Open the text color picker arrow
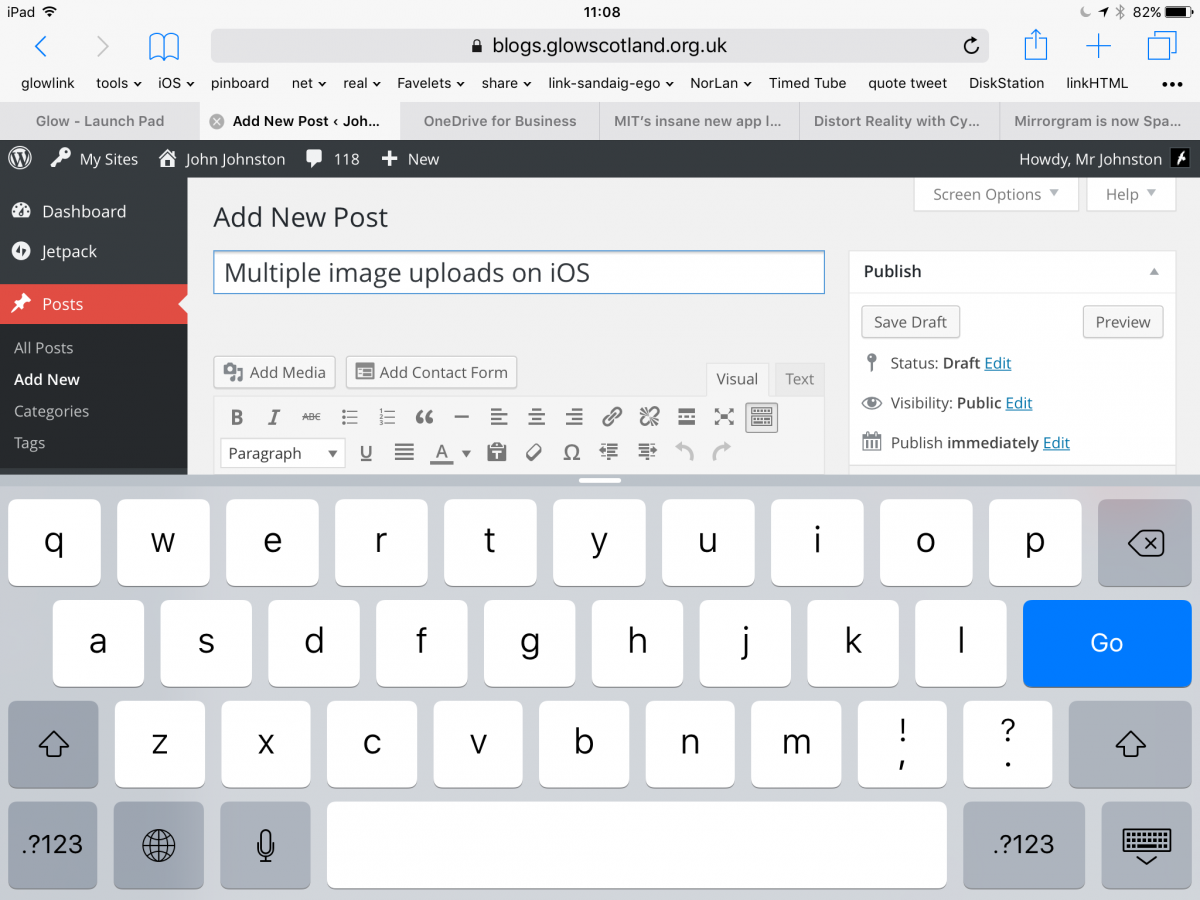This screenshot has width=1200, height=900. pyautogui.click(x=466, y=454)
